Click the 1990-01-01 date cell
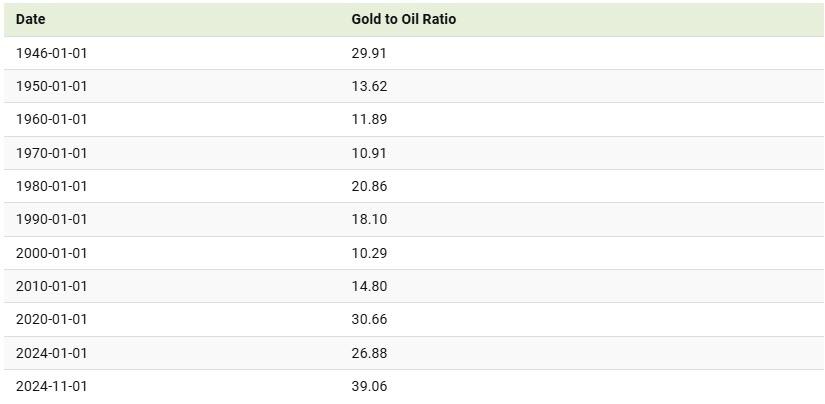825x404 pixels. pyautogui.click(x=52, y=219)
